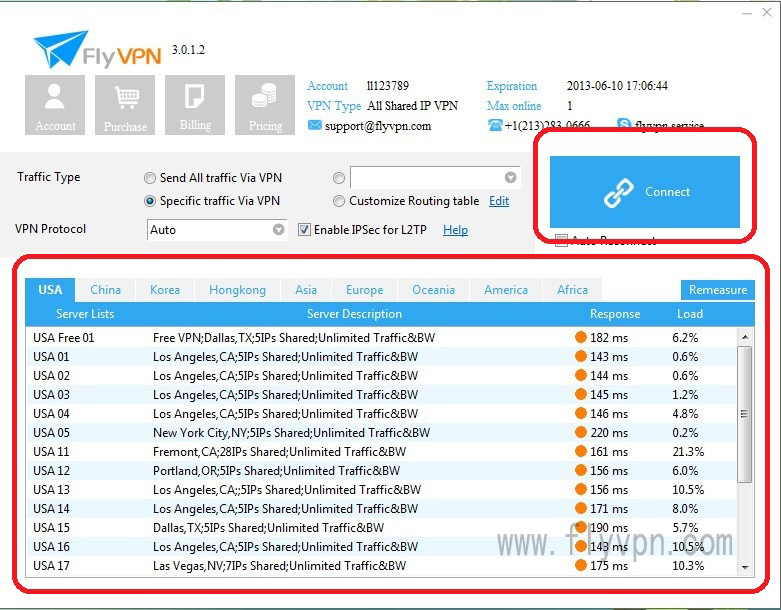
Task: Select USA 05 New York City server
Action: pos(381,432)
